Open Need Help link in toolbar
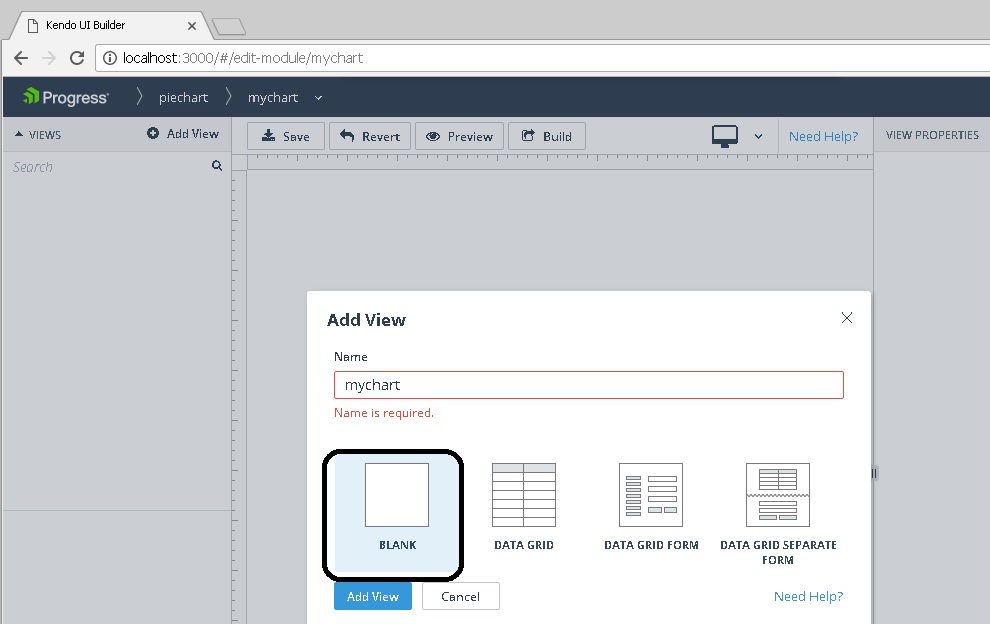The width and height of the screenshot is (990, 624). [823, 136]
